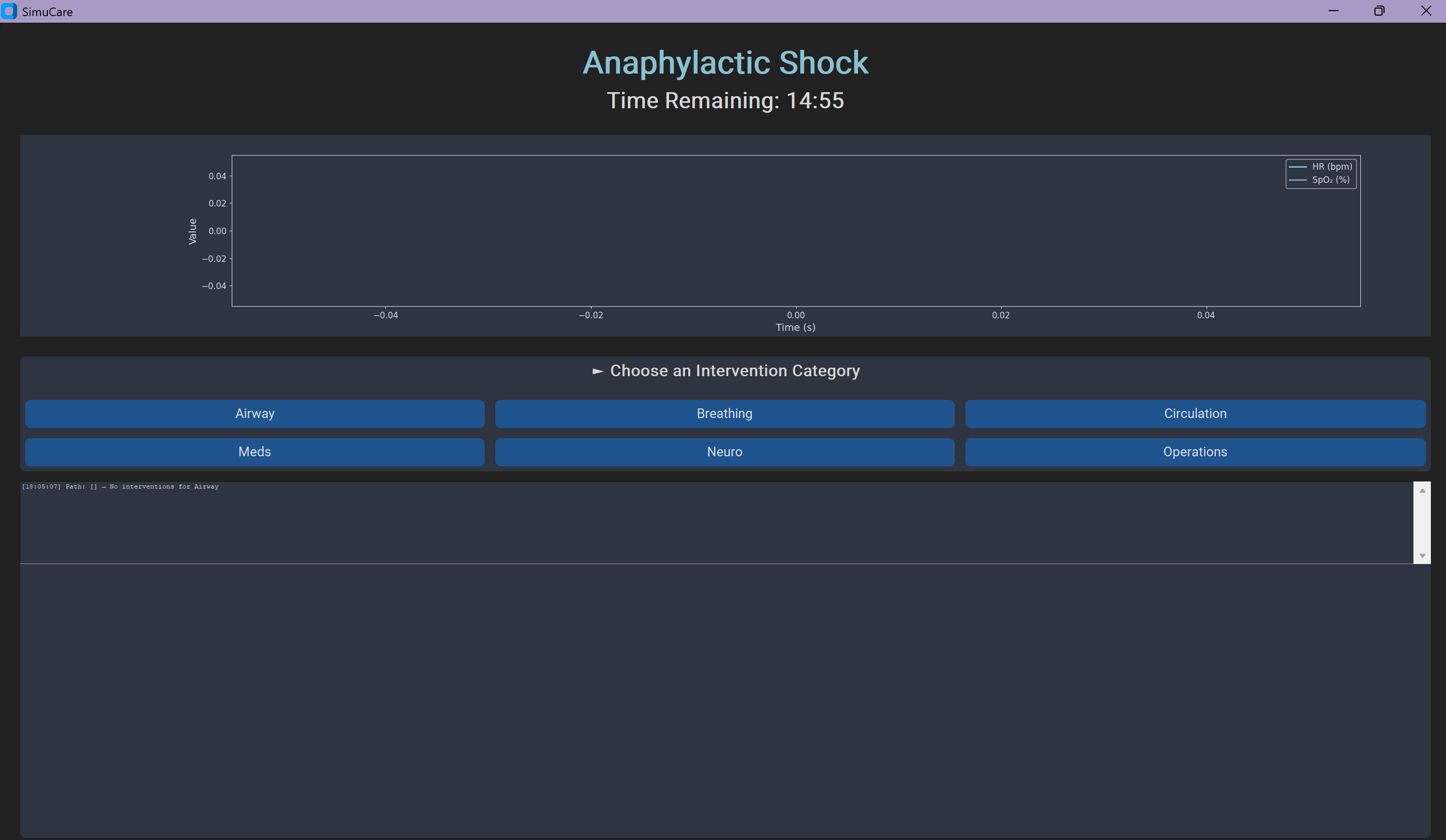Click the SpO₂ (%) line symbol in the legend

click(1299, 179)
